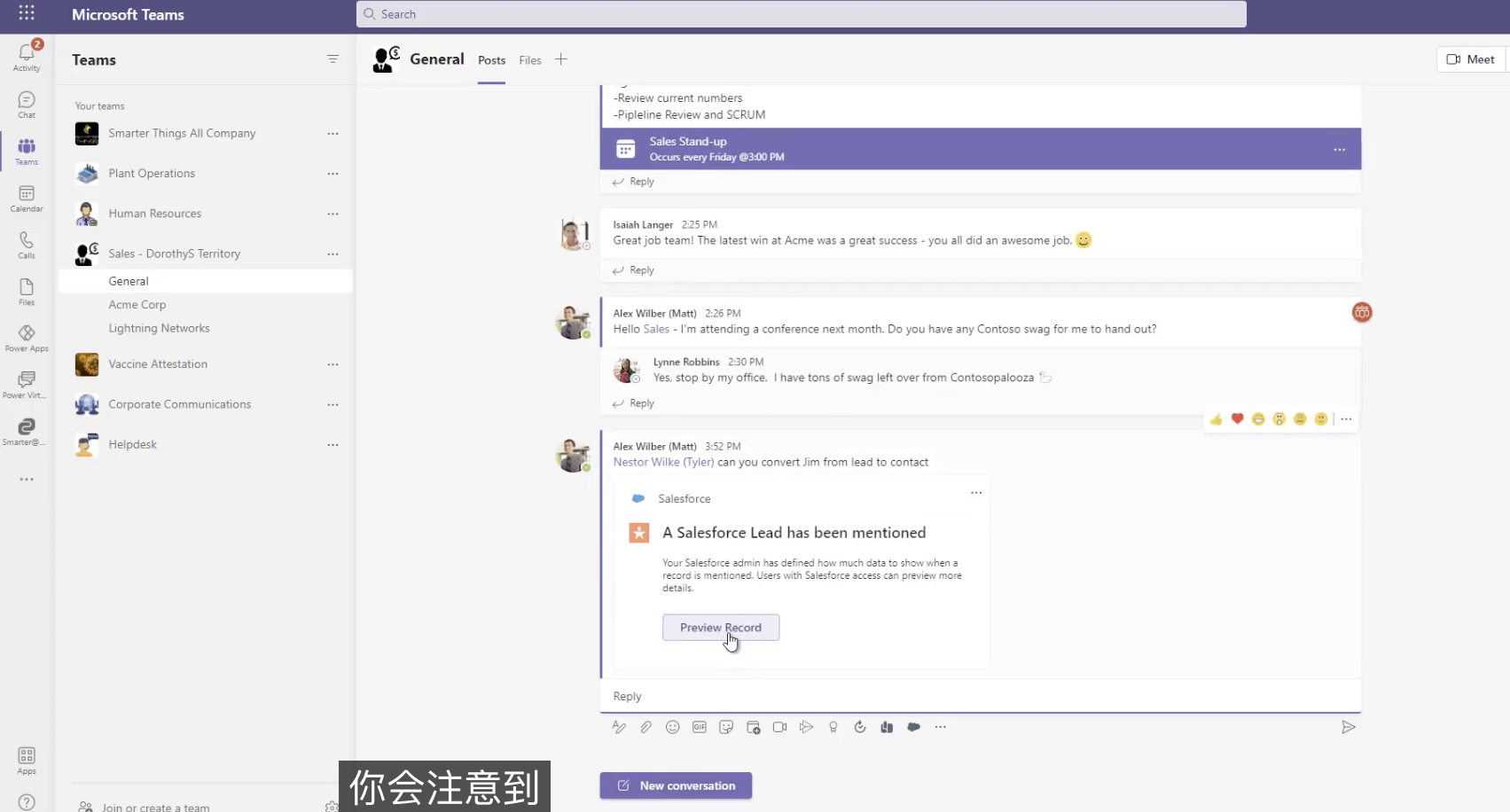React with the sad face emoji
Image resolution: width=1510 pixels, height=812 pixels.
(1300, 419)
